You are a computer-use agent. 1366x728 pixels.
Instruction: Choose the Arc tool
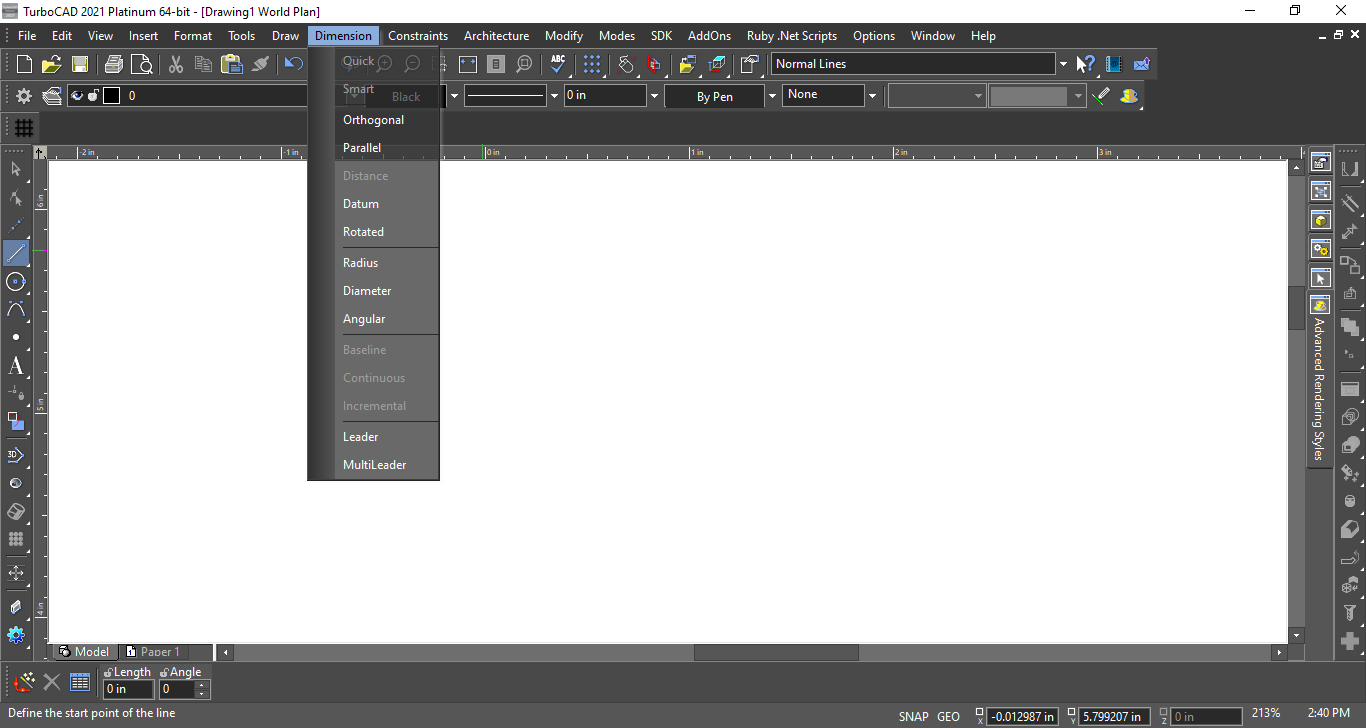point(16,309)
